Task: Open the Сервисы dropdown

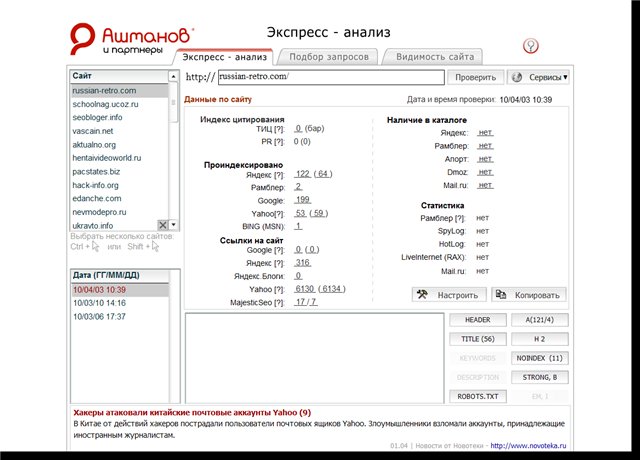Action: click(538, 77)
